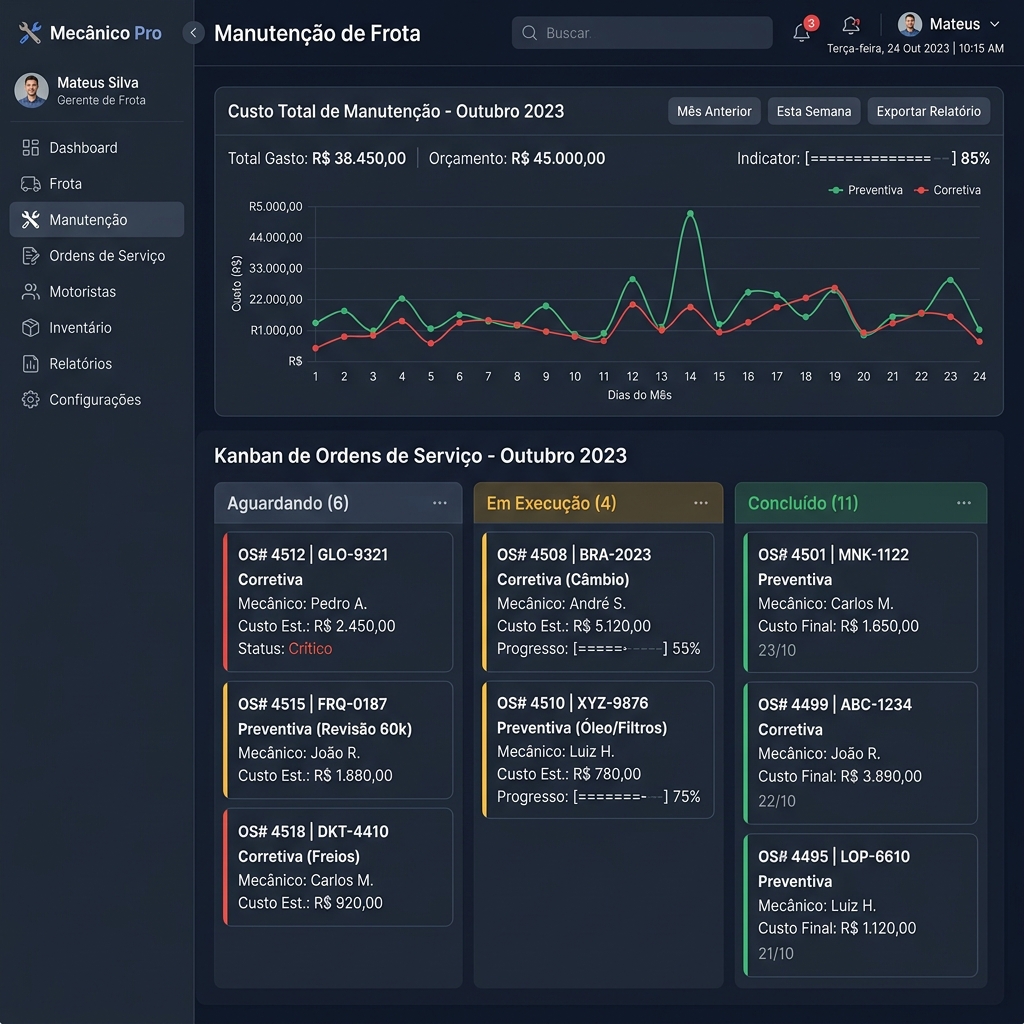
Task: Click the Dashboard grid icon
Action: click(31, 148)
